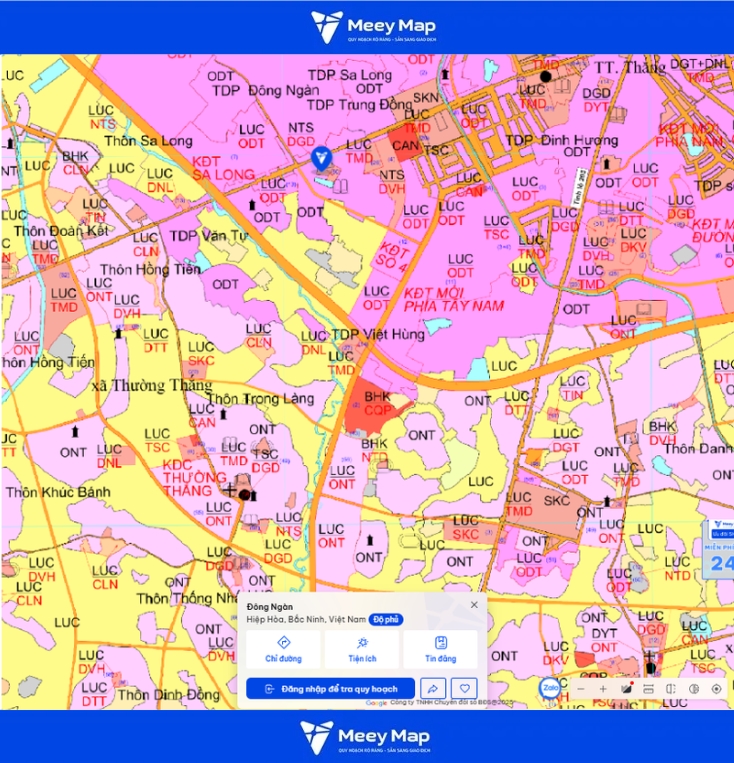Screen dimensions: 734x763
Task: Click the xã Thường Thắng label
Action: click(x=152, y=385)
